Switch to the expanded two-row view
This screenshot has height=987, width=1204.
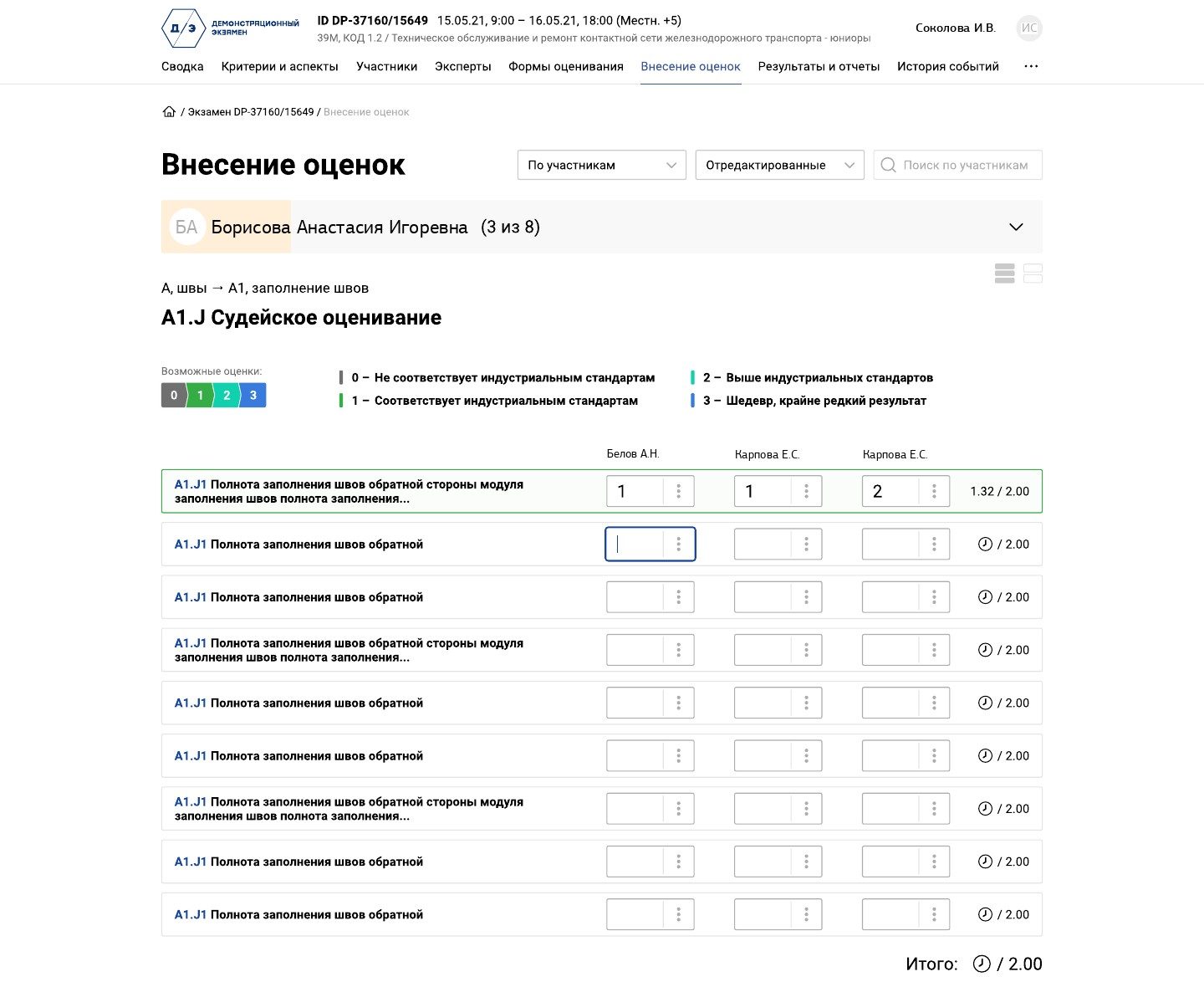(1033, 274)
